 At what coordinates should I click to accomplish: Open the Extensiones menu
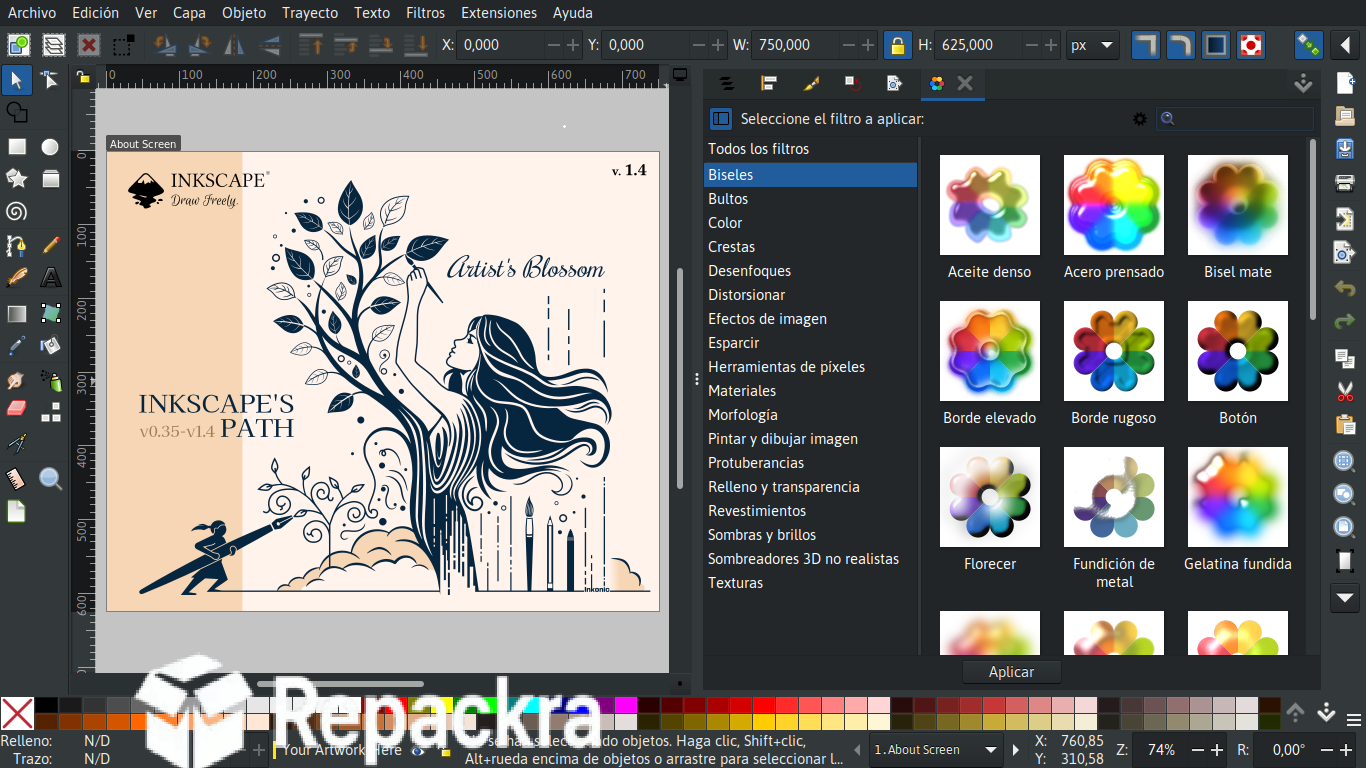click(499, 13)
